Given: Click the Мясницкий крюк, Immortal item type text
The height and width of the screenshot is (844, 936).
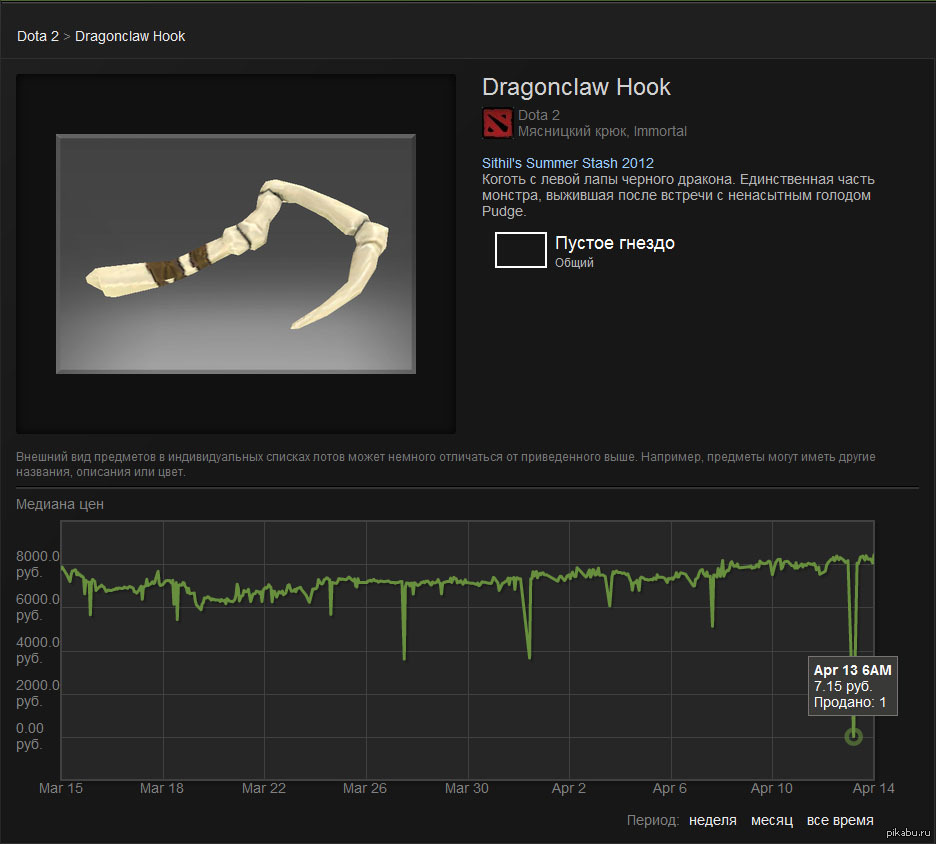Looking at the screenshot, I should (x=602, y=131).
